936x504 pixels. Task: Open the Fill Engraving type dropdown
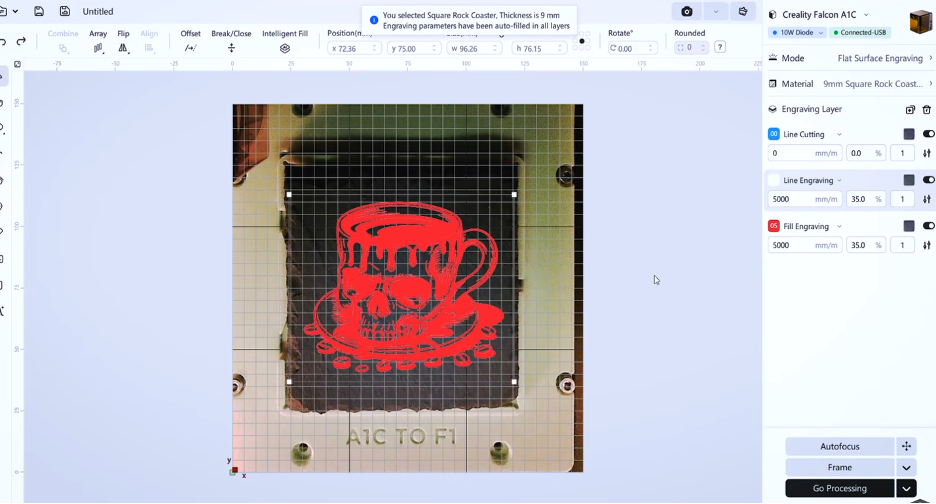pyautogui.click(x=839, y=226)
